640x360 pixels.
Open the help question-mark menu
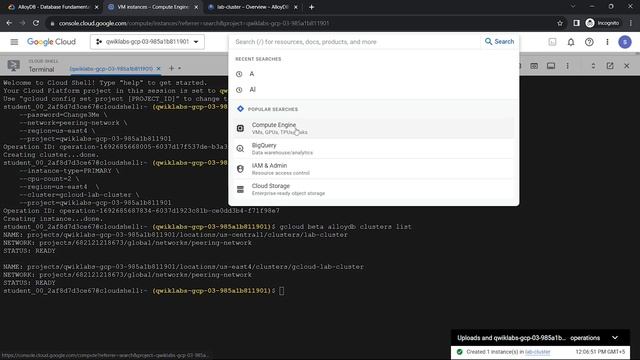pos(589,42)
